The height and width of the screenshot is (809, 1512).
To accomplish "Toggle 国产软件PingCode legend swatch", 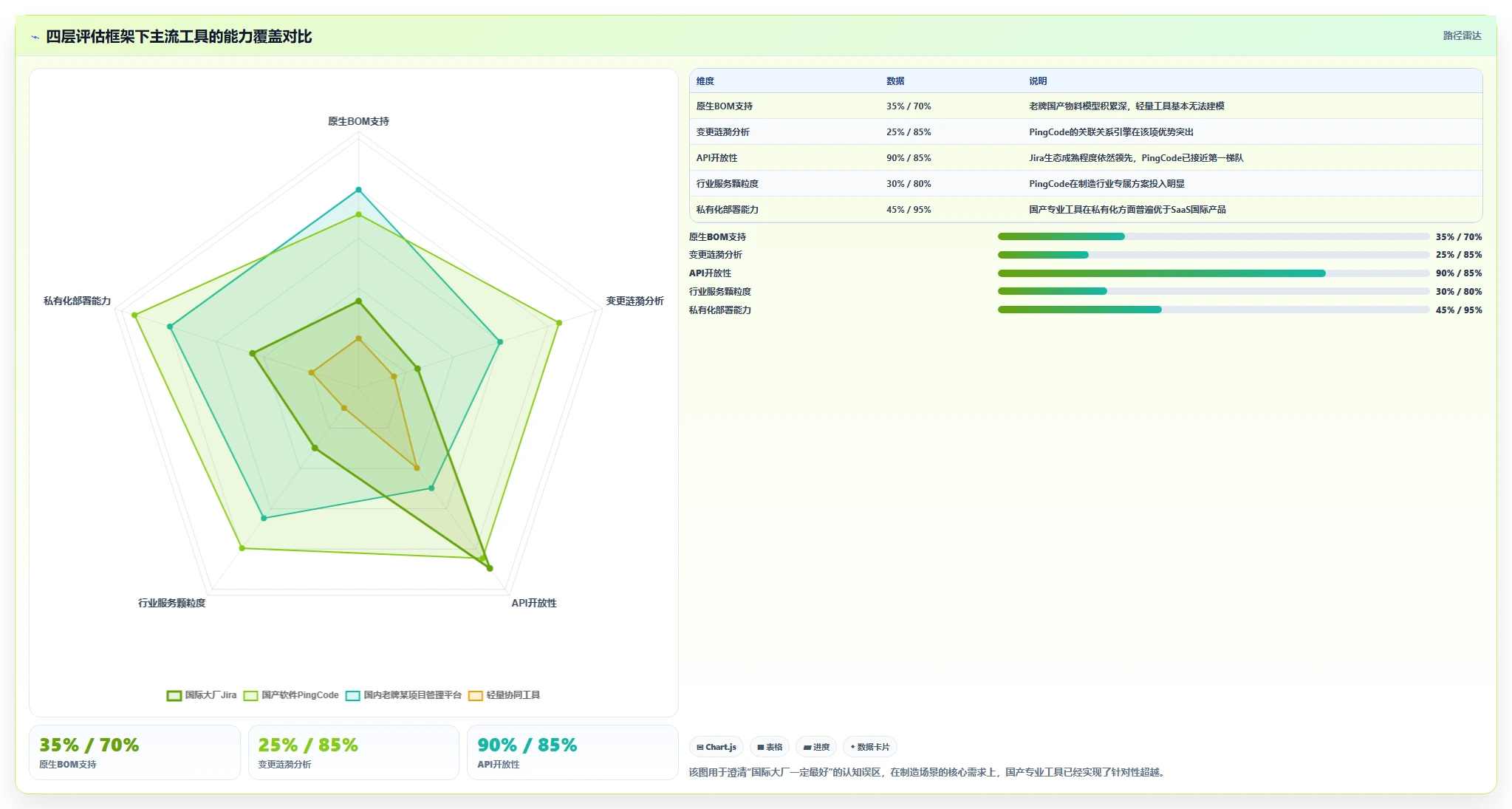I will (x=251, y=695).
